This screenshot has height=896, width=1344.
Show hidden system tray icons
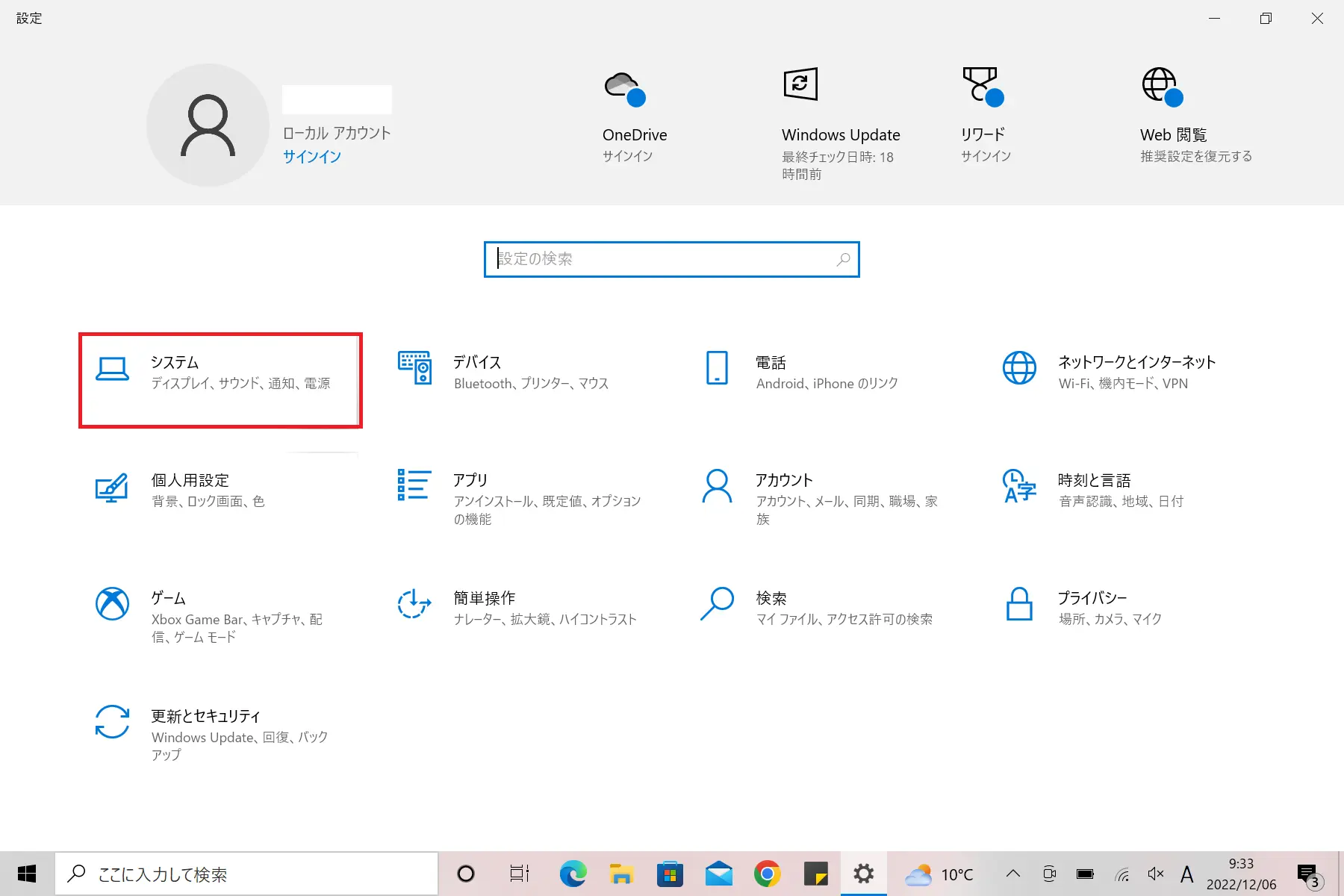pos(1013,874)
